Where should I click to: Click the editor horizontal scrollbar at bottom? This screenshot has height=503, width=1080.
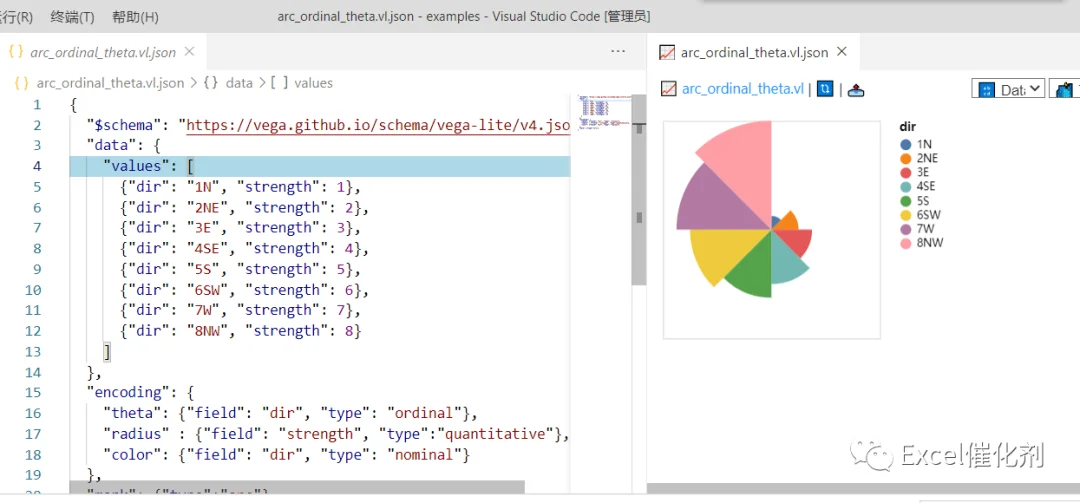tap(297, 487)
